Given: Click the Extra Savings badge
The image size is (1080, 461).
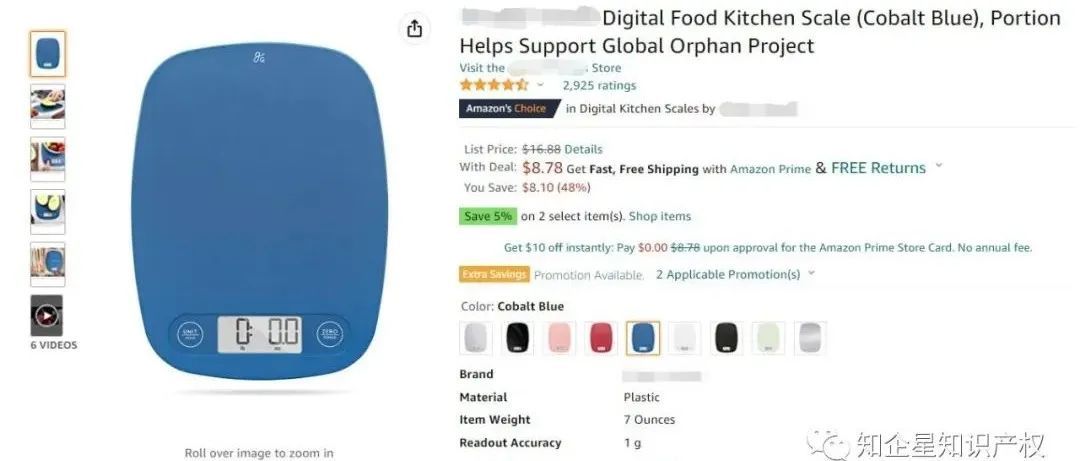Looking at the screenshot, I should 495,274.
